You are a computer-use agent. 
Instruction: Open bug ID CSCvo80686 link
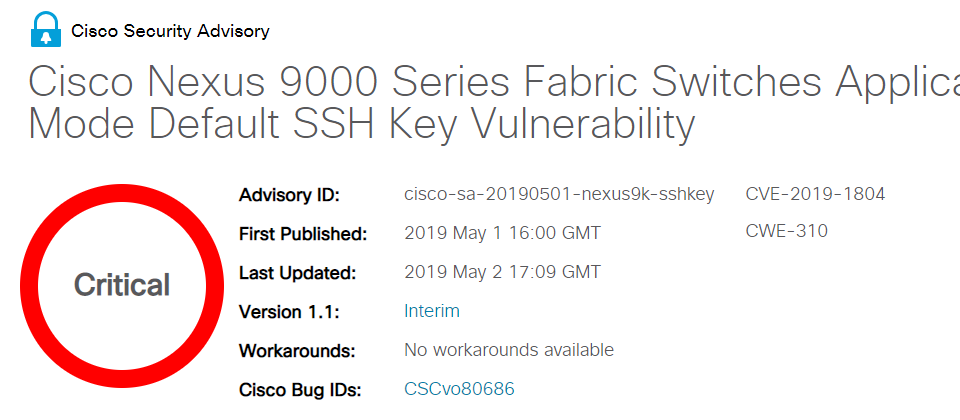click(459, 389)
